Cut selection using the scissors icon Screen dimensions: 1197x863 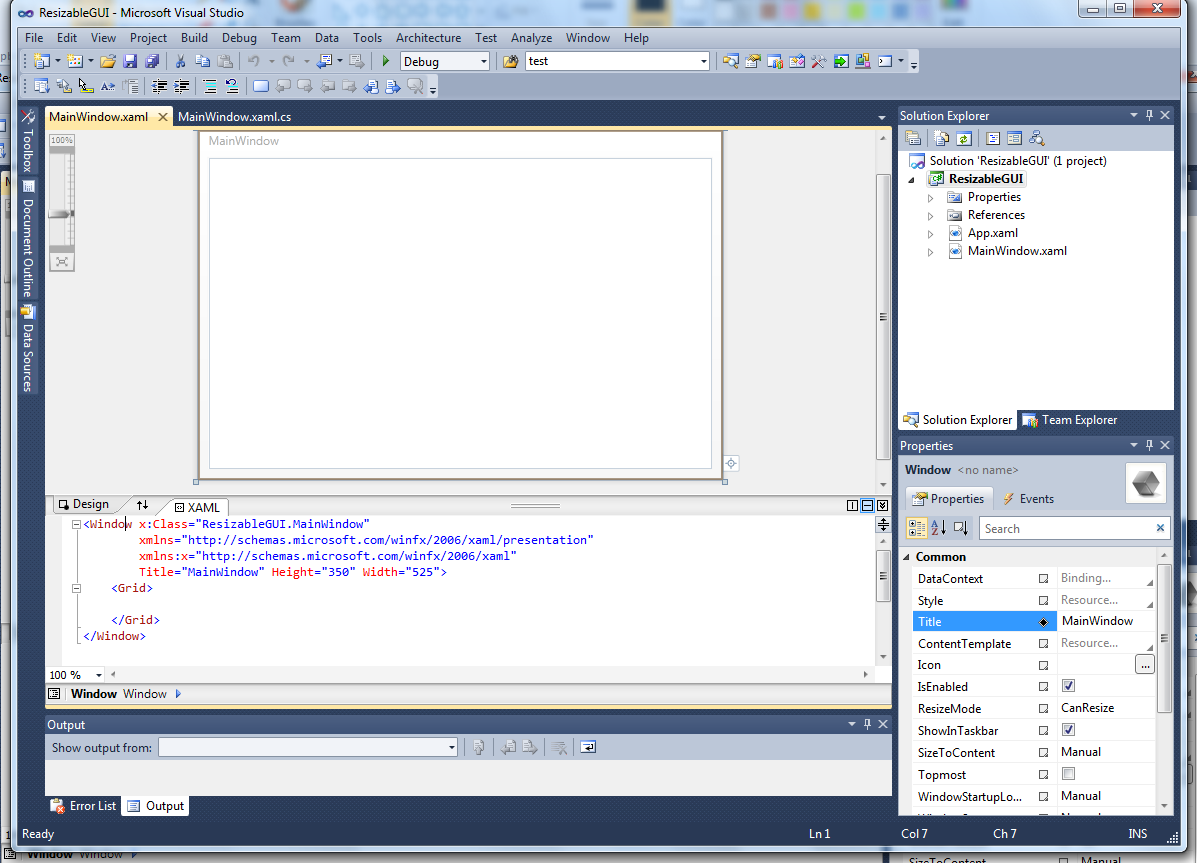pyautogui.click(x=180, y=61)
